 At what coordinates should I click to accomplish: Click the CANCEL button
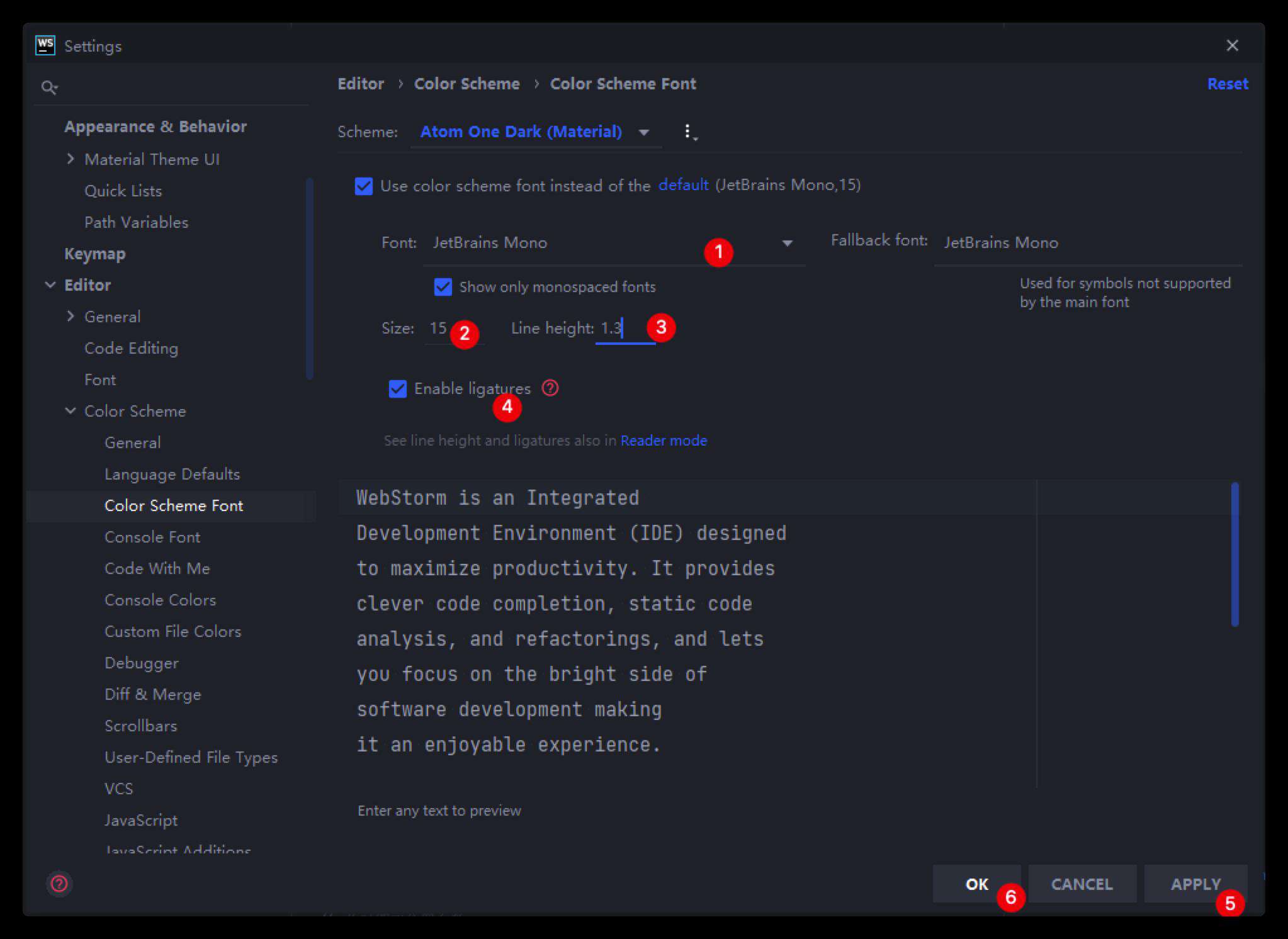click(1082, 884)
